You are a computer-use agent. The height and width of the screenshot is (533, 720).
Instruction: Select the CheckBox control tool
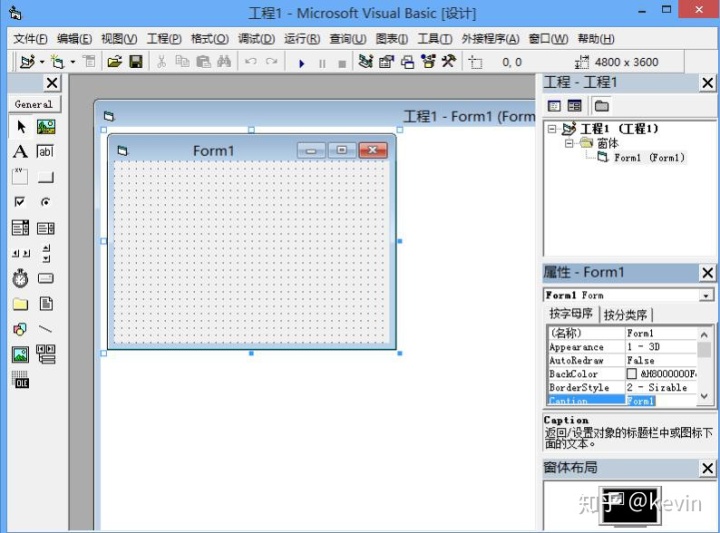[x=20, y=202]
